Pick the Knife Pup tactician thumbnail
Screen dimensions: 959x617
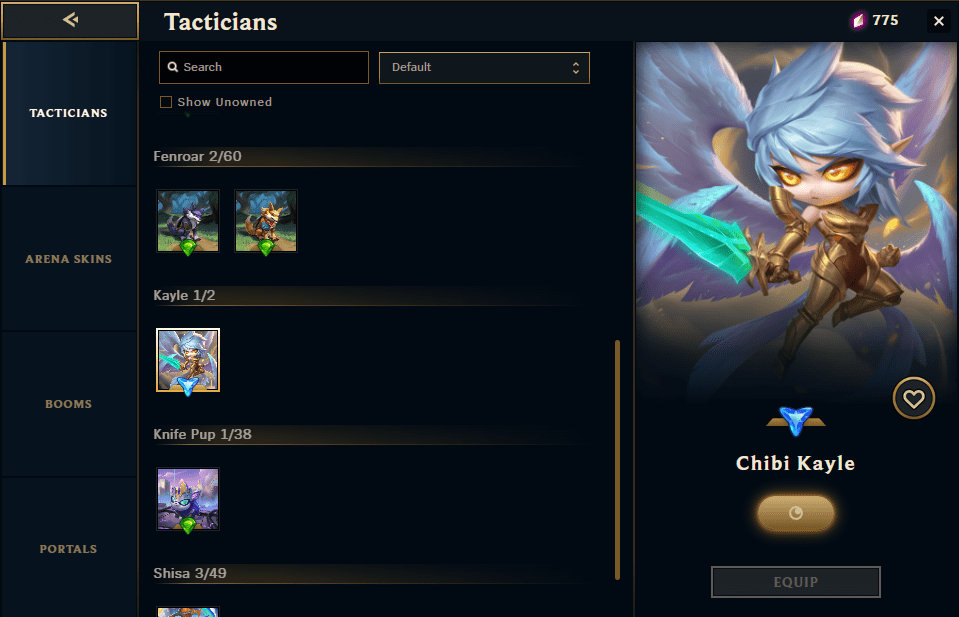point(188,499)
